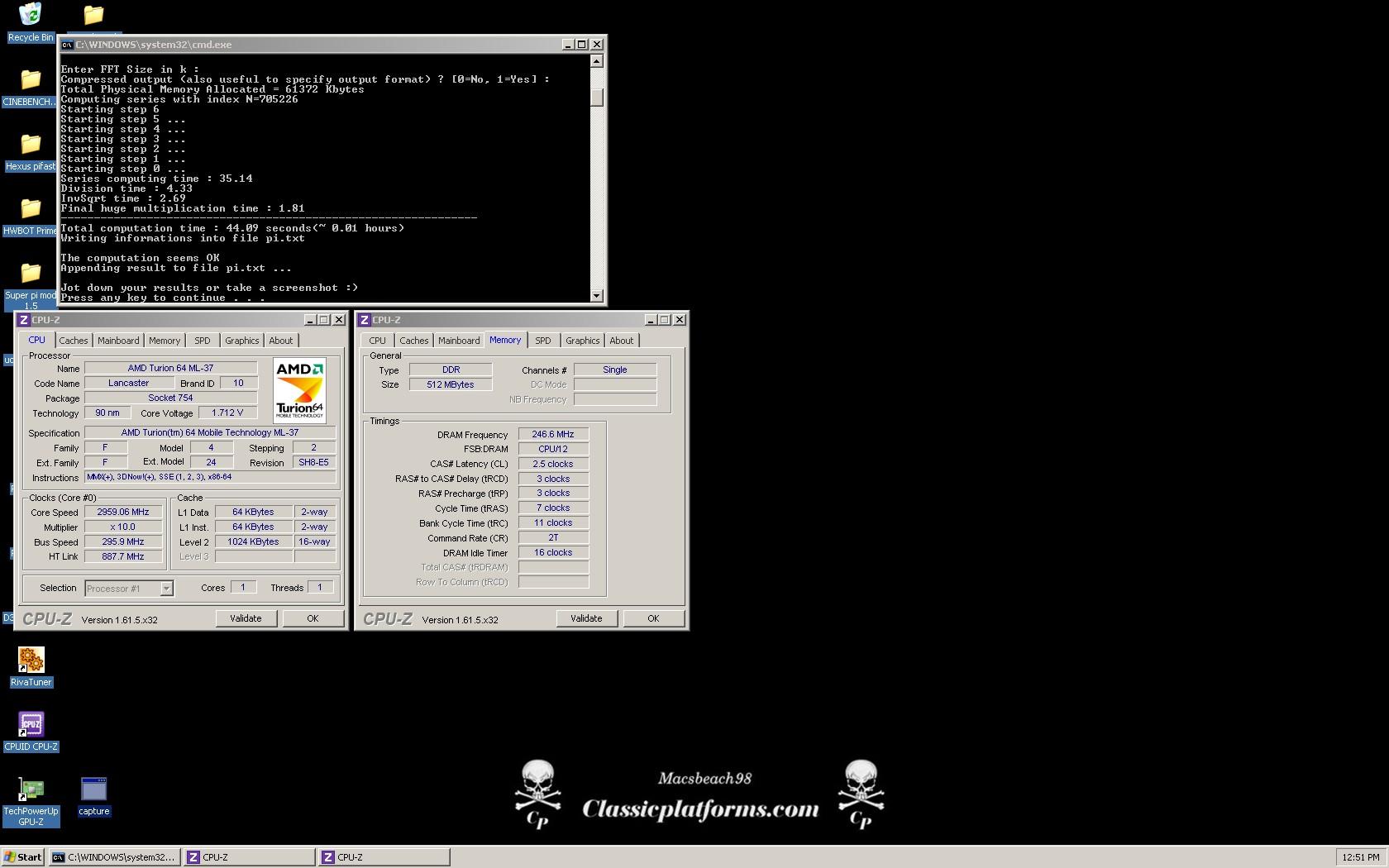The width and height of the screenshot is (1389, 868).
Task: Open the Windows Start menu
Action: coord(23,857)
